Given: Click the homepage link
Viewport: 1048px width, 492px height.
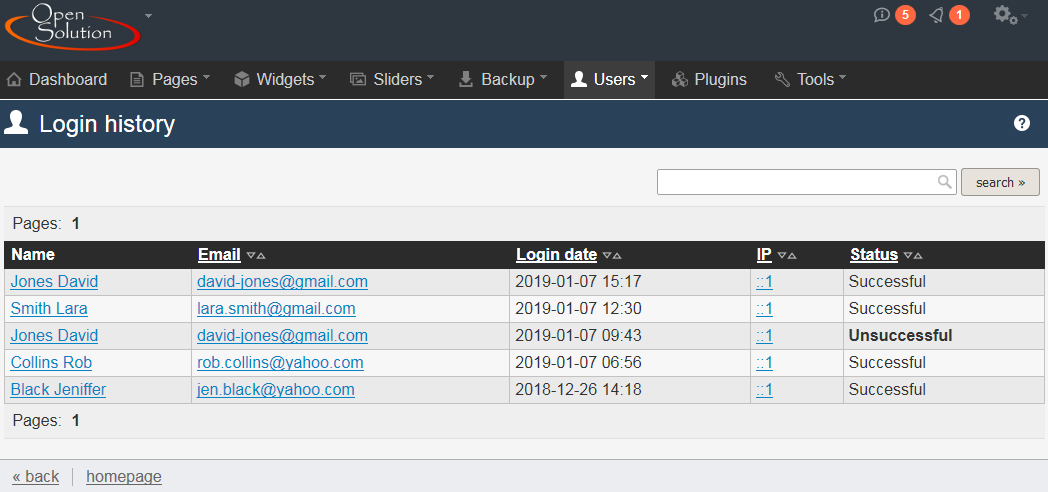Looking at the screenshot, I should (124, 477).
